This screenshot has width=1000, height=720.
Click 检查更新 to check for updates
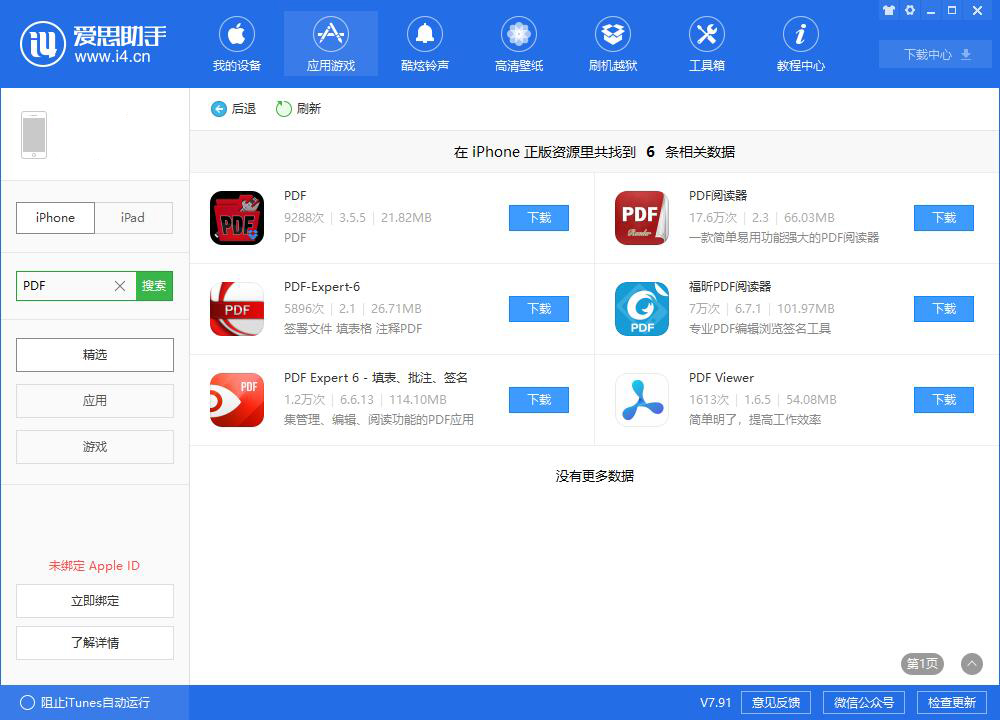pyautogui.click(x=957, y=702)
